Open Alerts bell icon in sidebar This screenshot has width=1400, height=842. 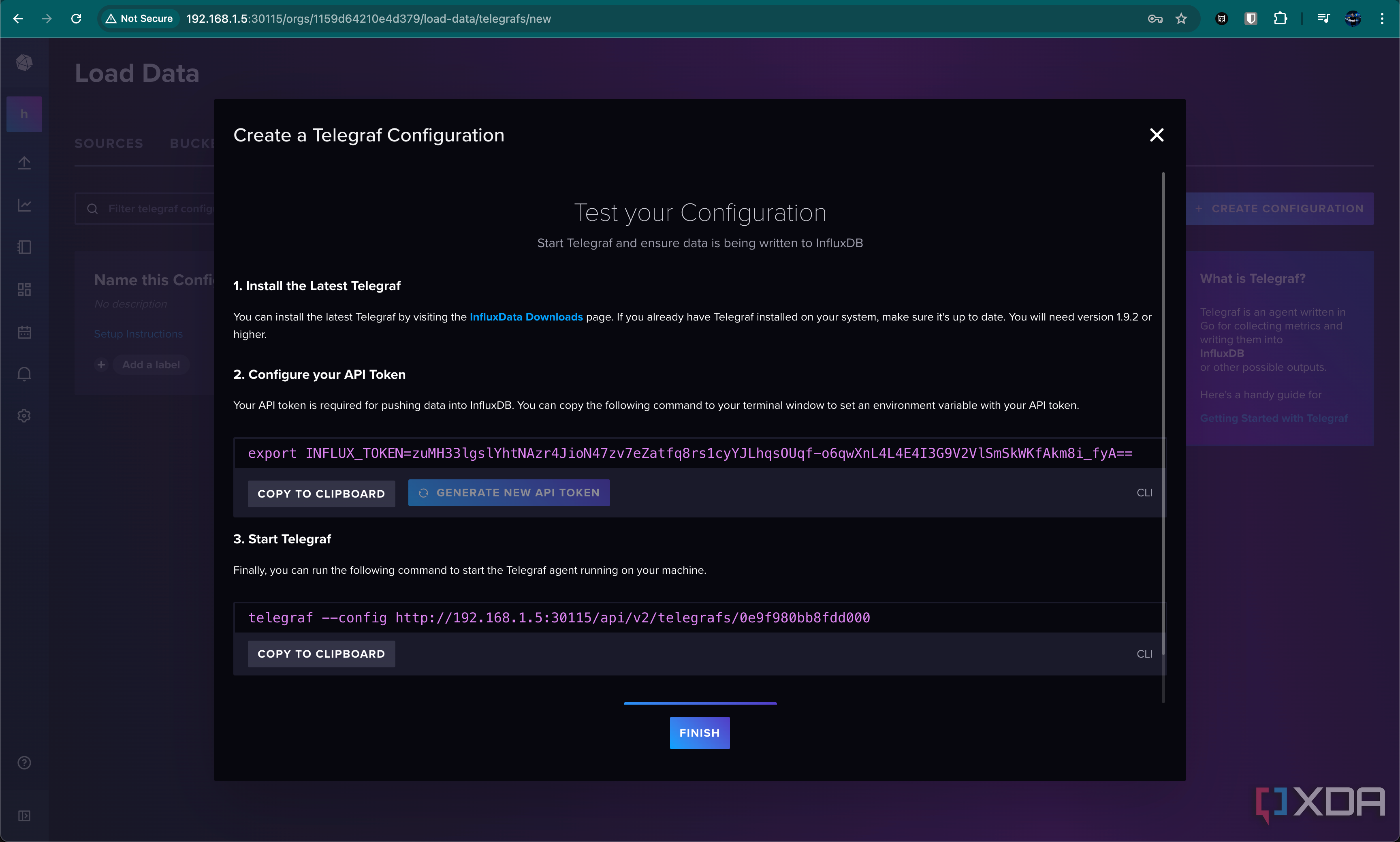click(24, 374)
